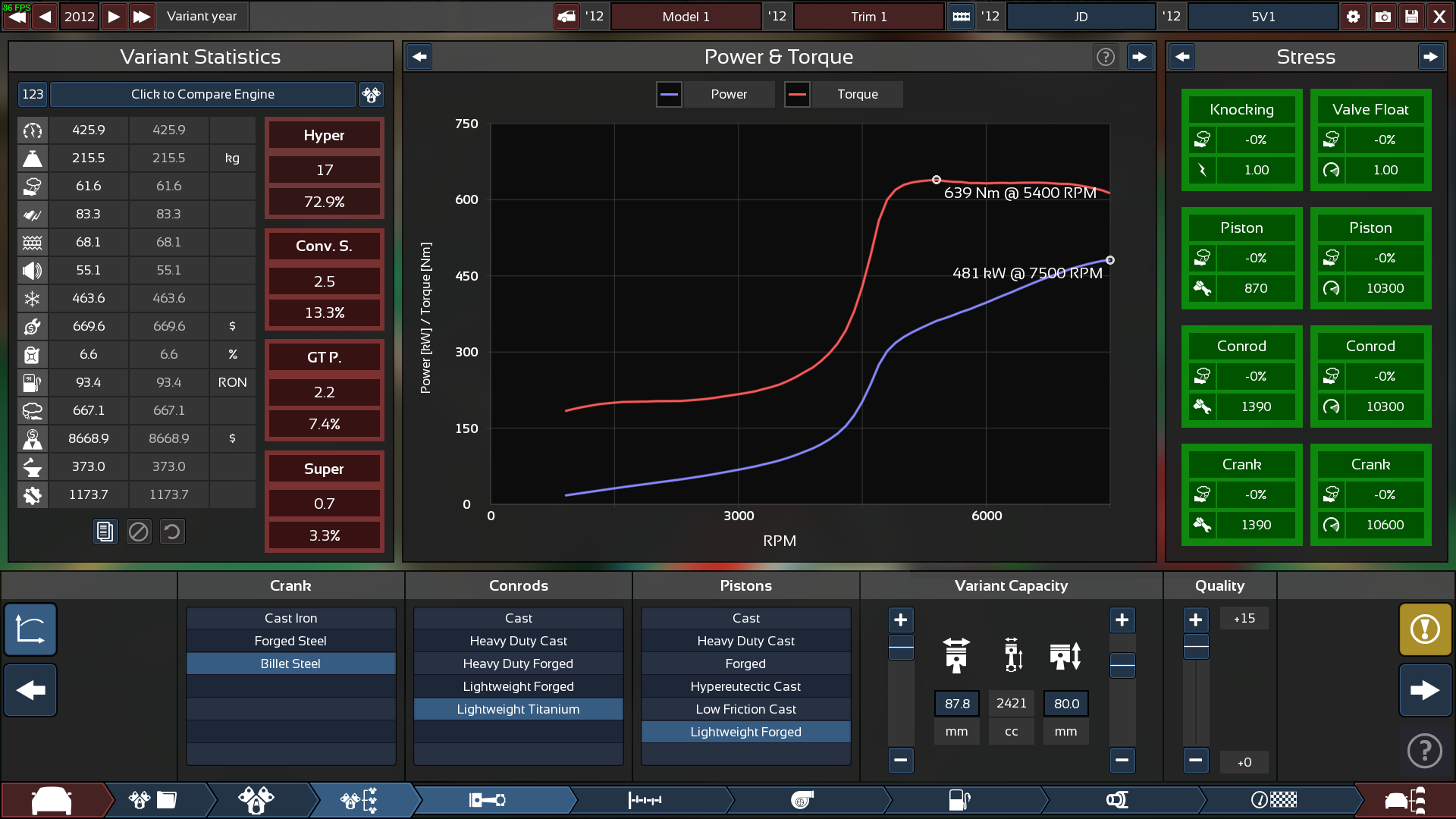Take a screenshot with the camera icon
The height and width of the screenshot is (819, 1456).
[x=1382, y=16]
